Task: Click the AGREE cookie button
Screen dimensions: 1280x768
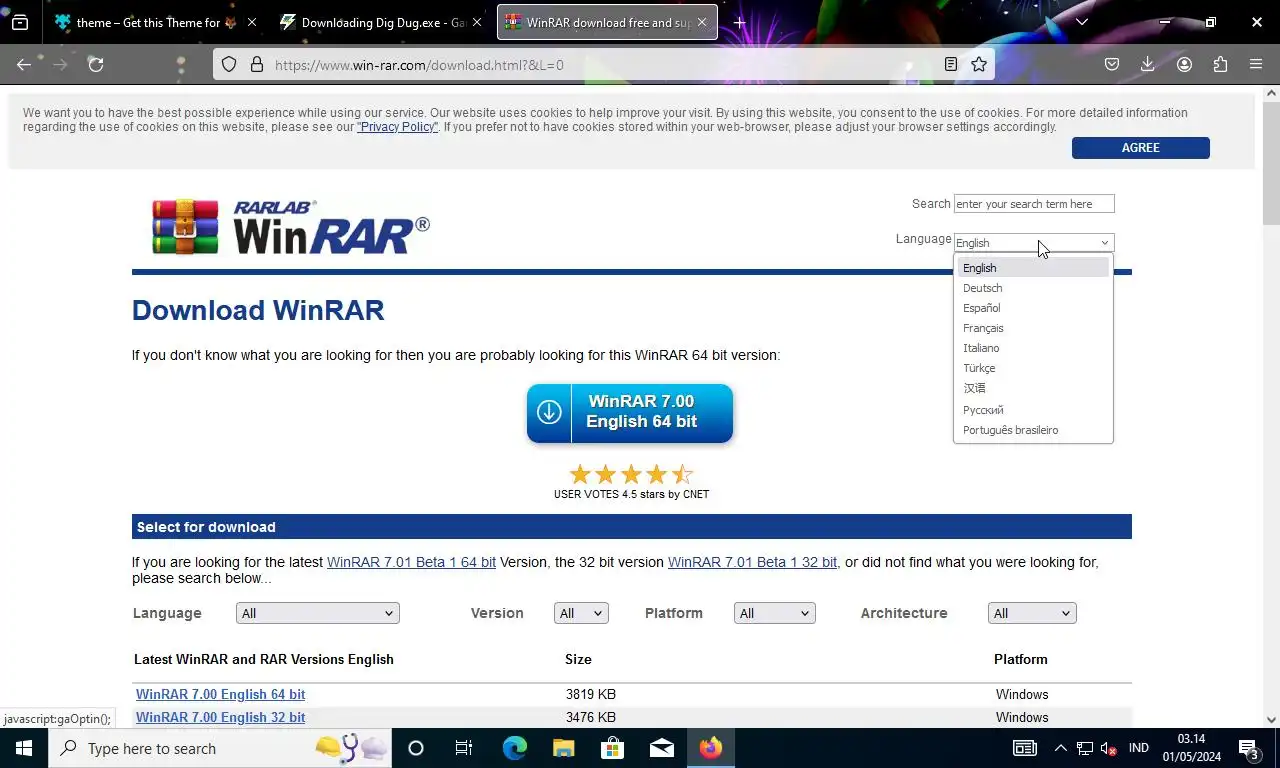Action: pyautogui.click(x=1140, y=148)
